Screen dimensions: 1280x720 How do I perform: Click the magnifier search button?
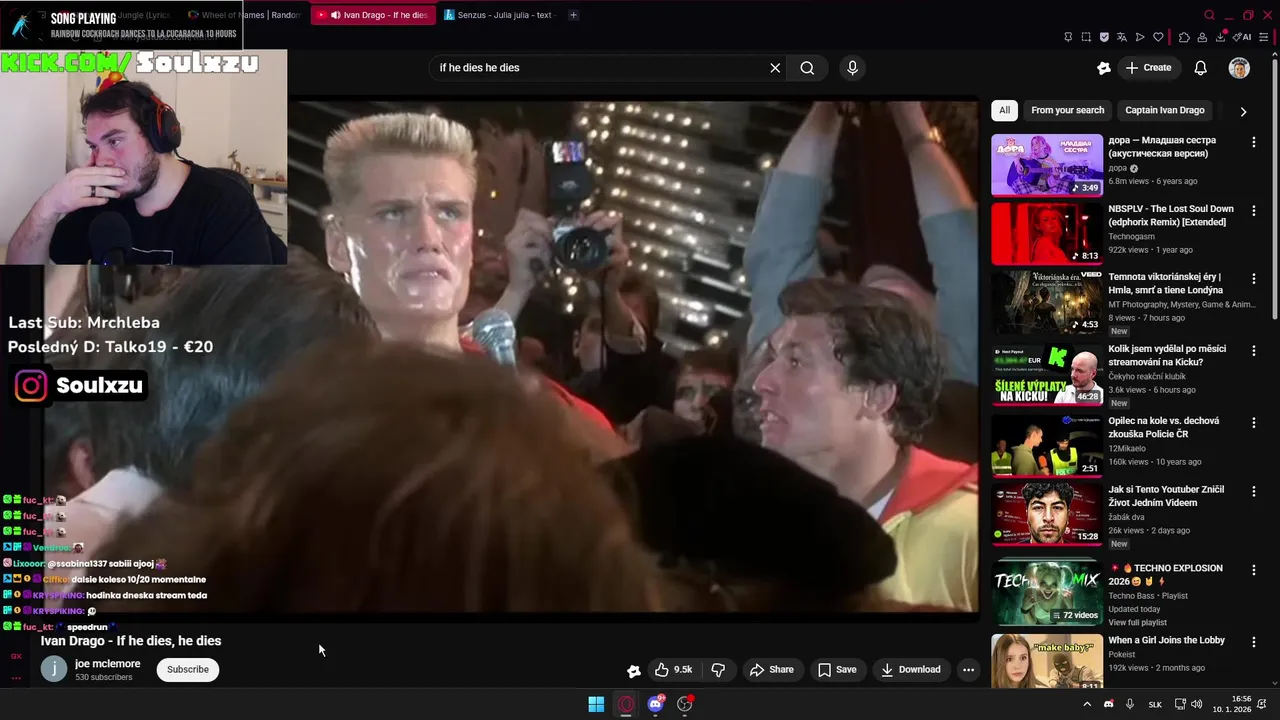807,68
